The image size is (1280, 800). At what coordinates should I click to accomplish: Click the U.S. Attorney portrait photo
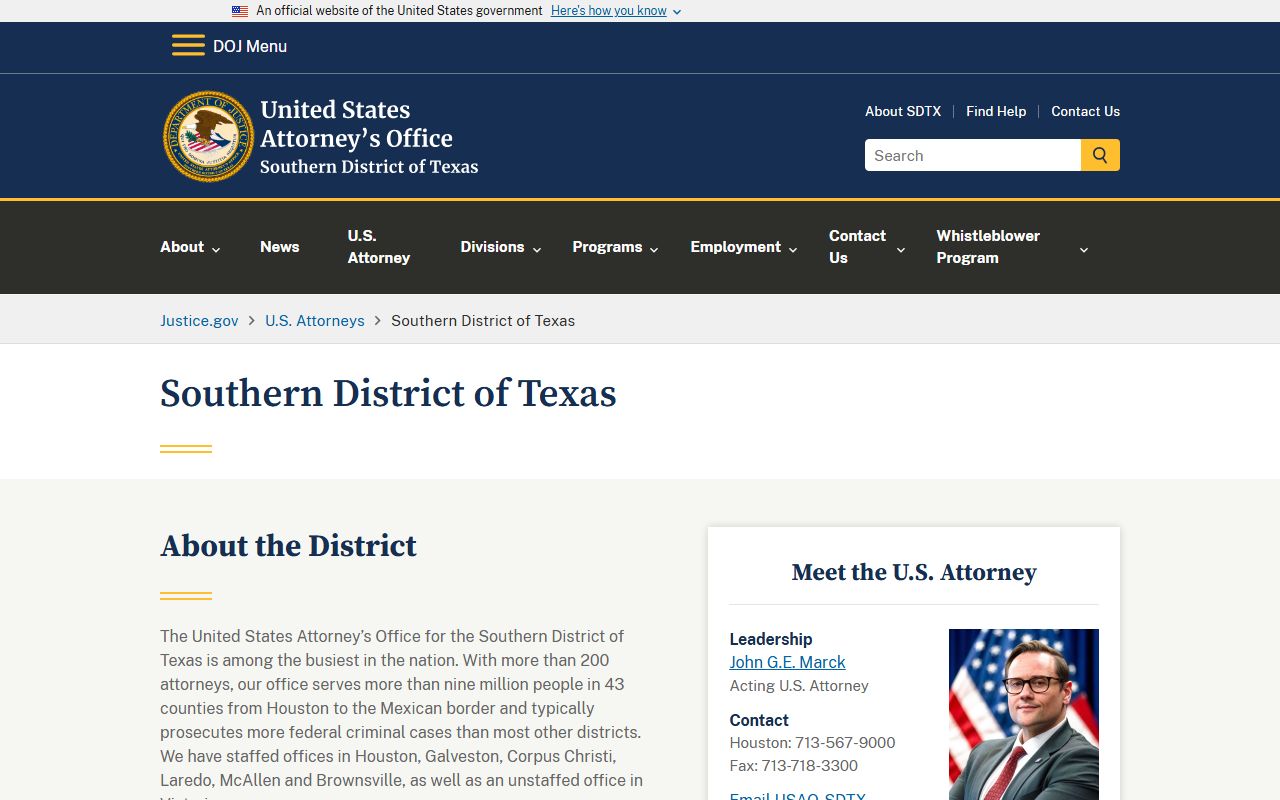pos(1024,714)
